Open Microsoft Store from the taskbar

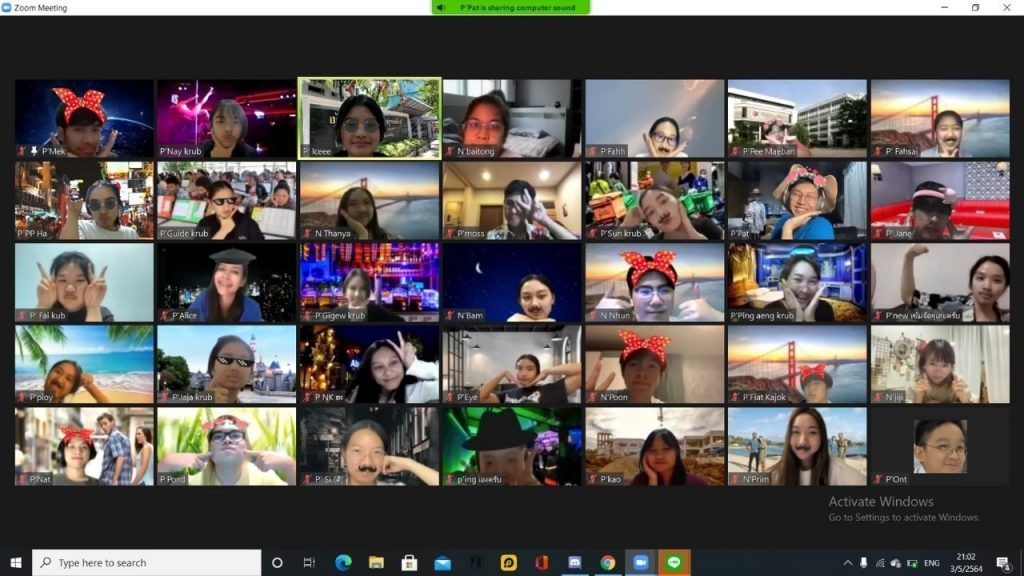point(409,563)
